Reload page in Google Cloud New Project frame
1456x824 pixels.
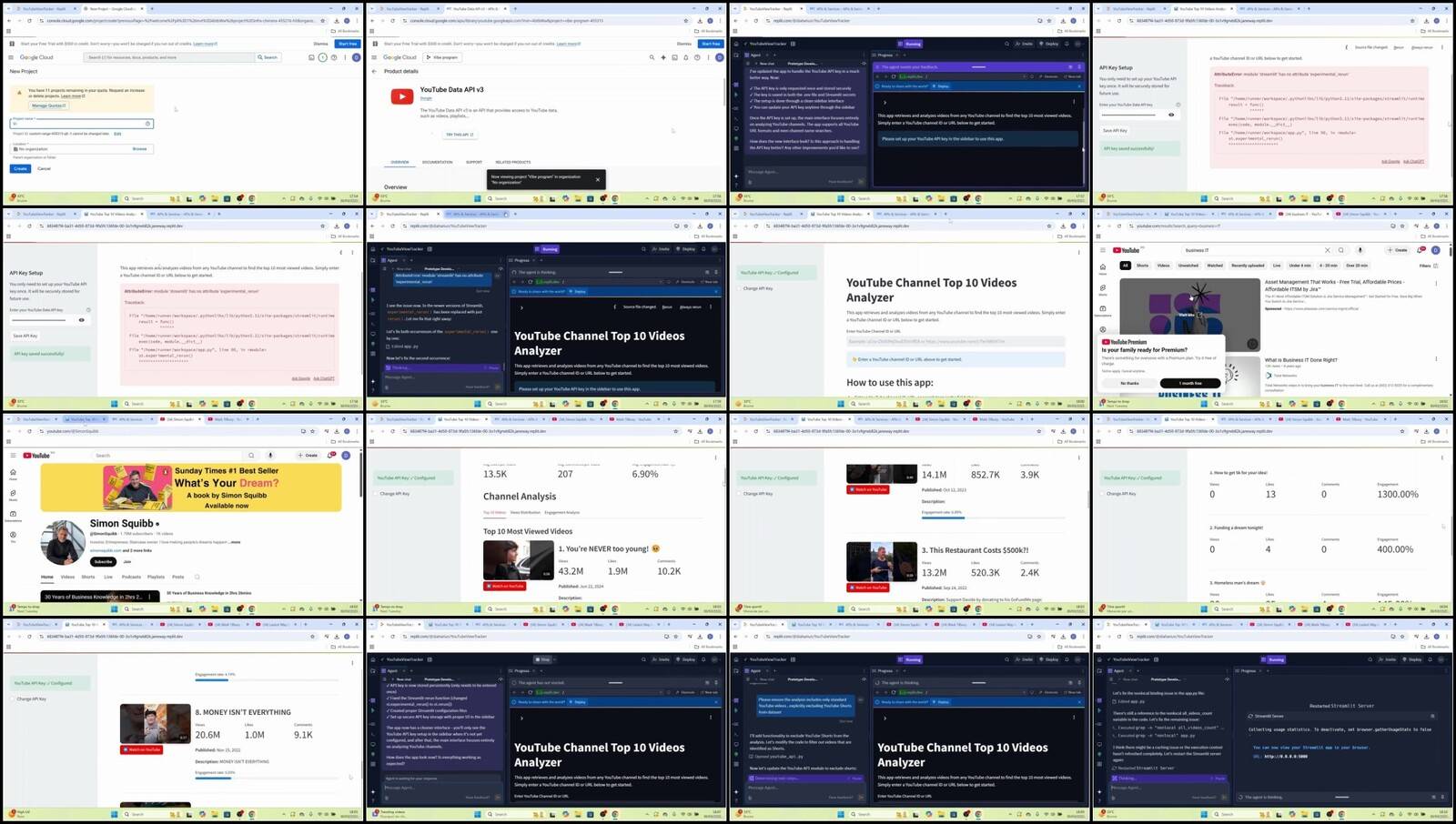click(x=29, y=20)
